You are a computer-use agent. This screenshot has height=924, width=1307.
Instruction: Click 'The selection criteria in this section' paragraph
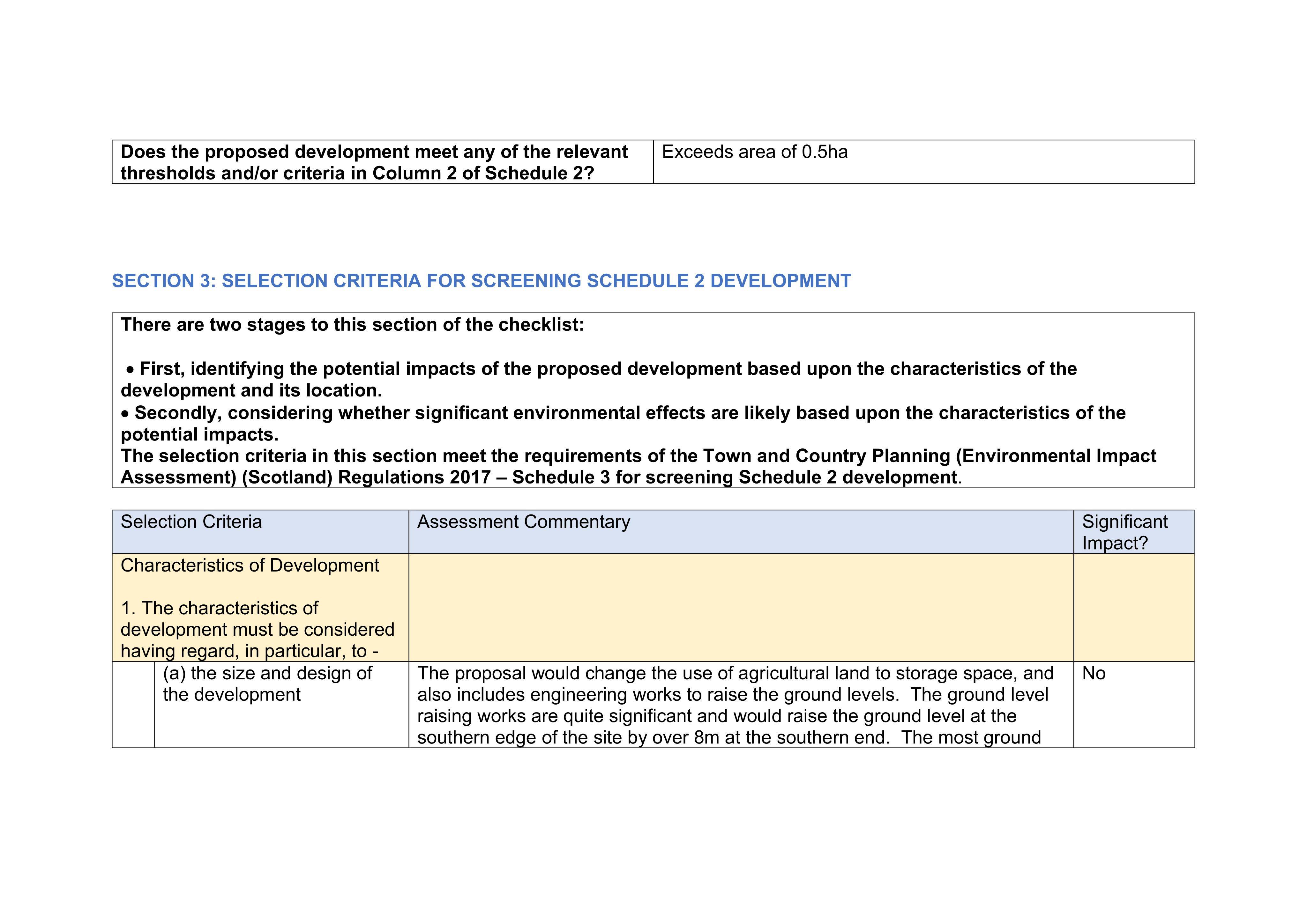(638, 467)
